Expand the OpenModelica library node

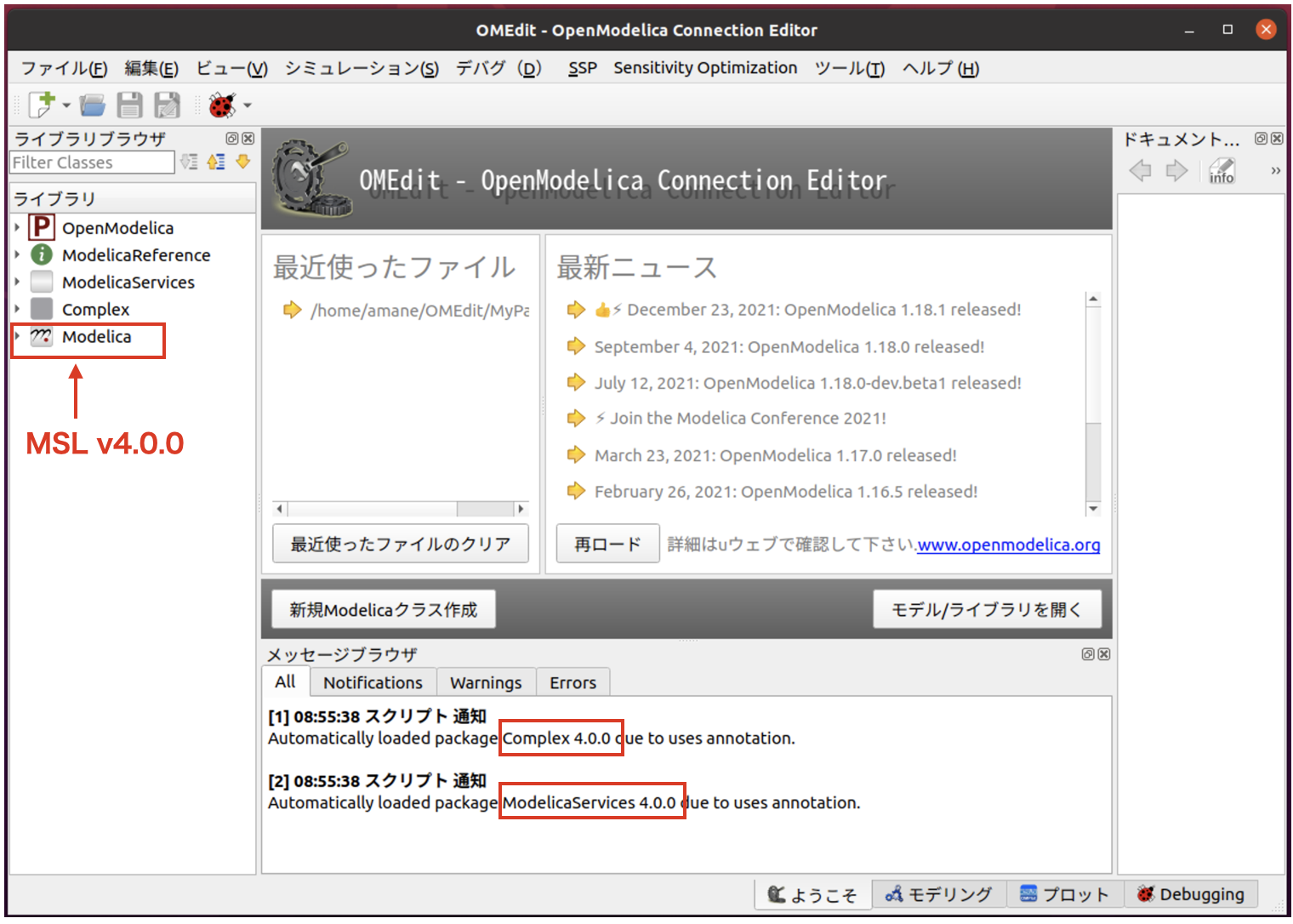pos(17,227)
